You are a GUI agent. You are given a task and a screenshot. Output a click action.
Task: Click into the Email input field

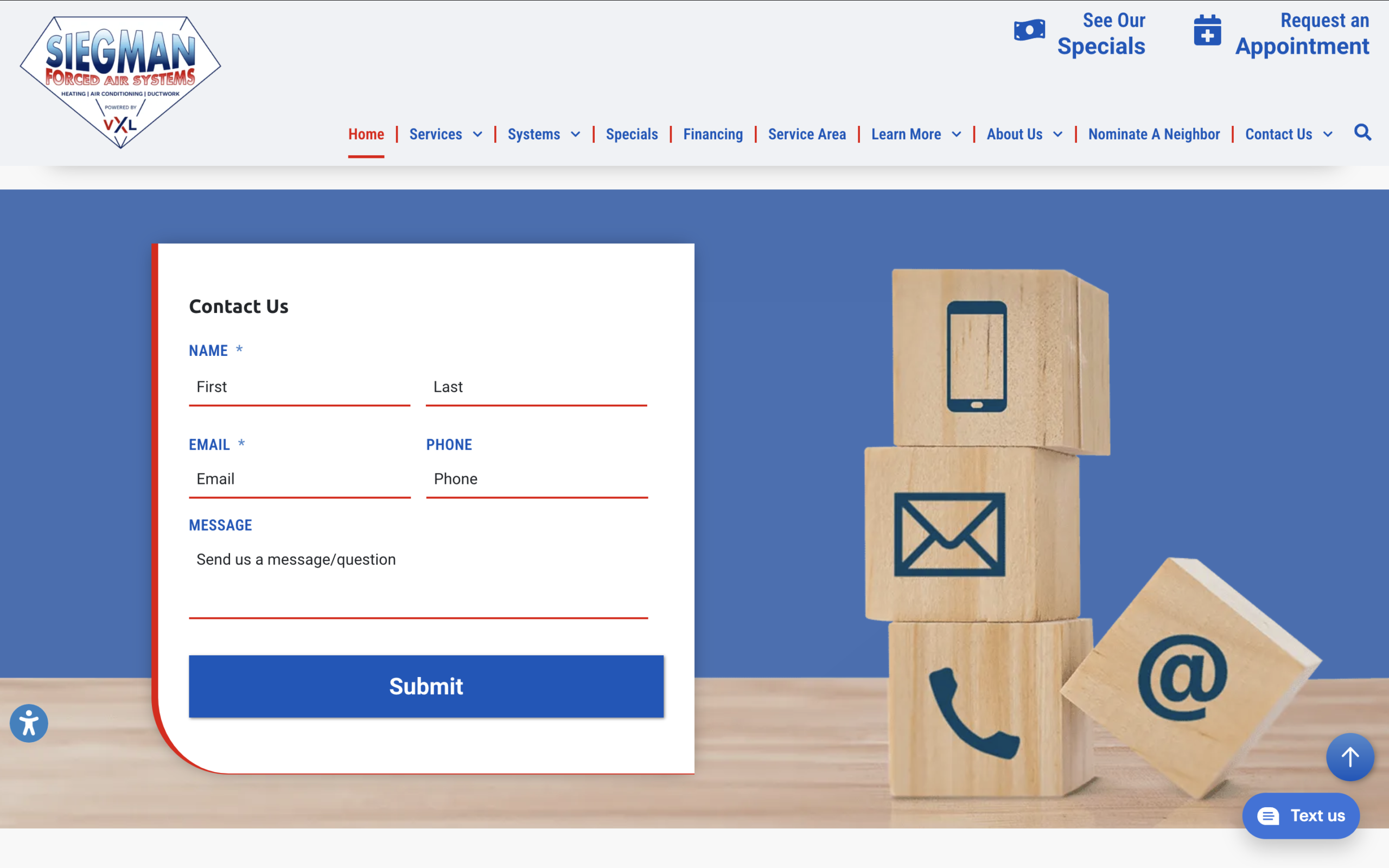click(299, 479)
